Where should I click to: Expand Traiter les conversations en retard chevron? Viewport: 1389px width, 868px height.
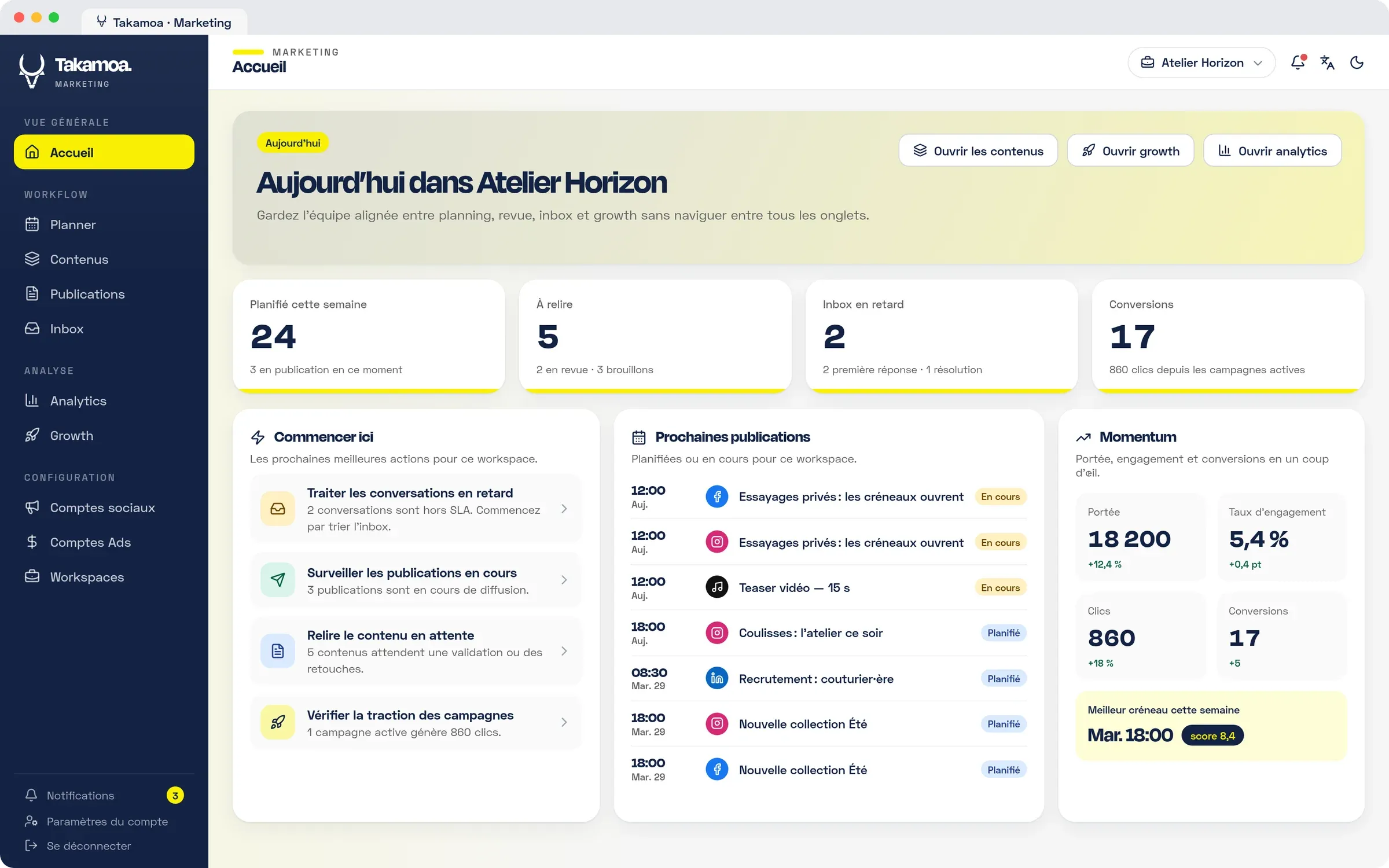click(x=564, y=509)
